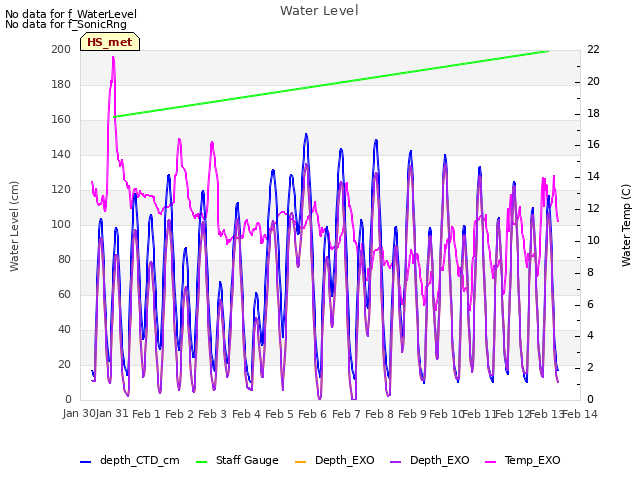
Task: Click the Water Temp (C) axis label
Action: coord(626,226)
